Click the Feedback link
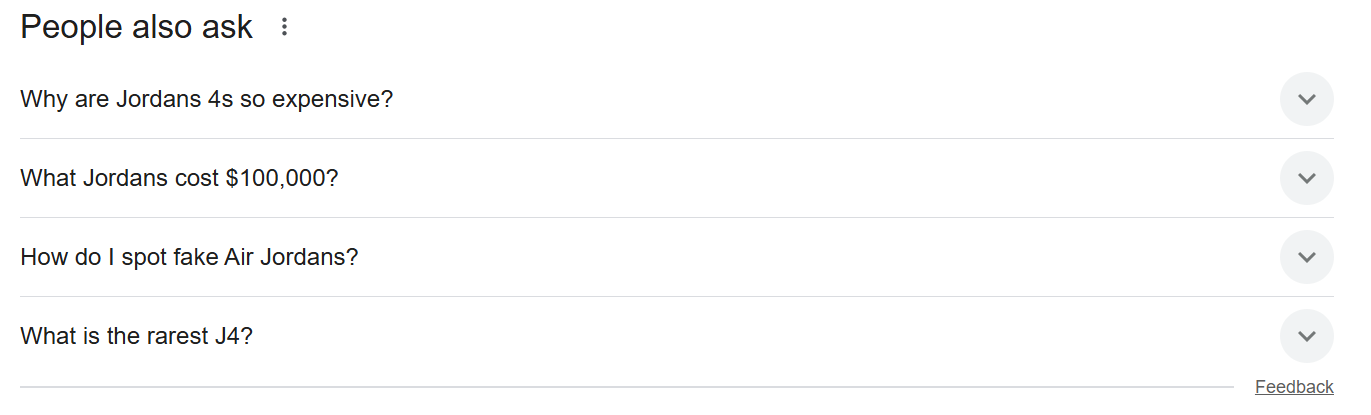The image size is (1371, 415). [x=1294, y=387]
